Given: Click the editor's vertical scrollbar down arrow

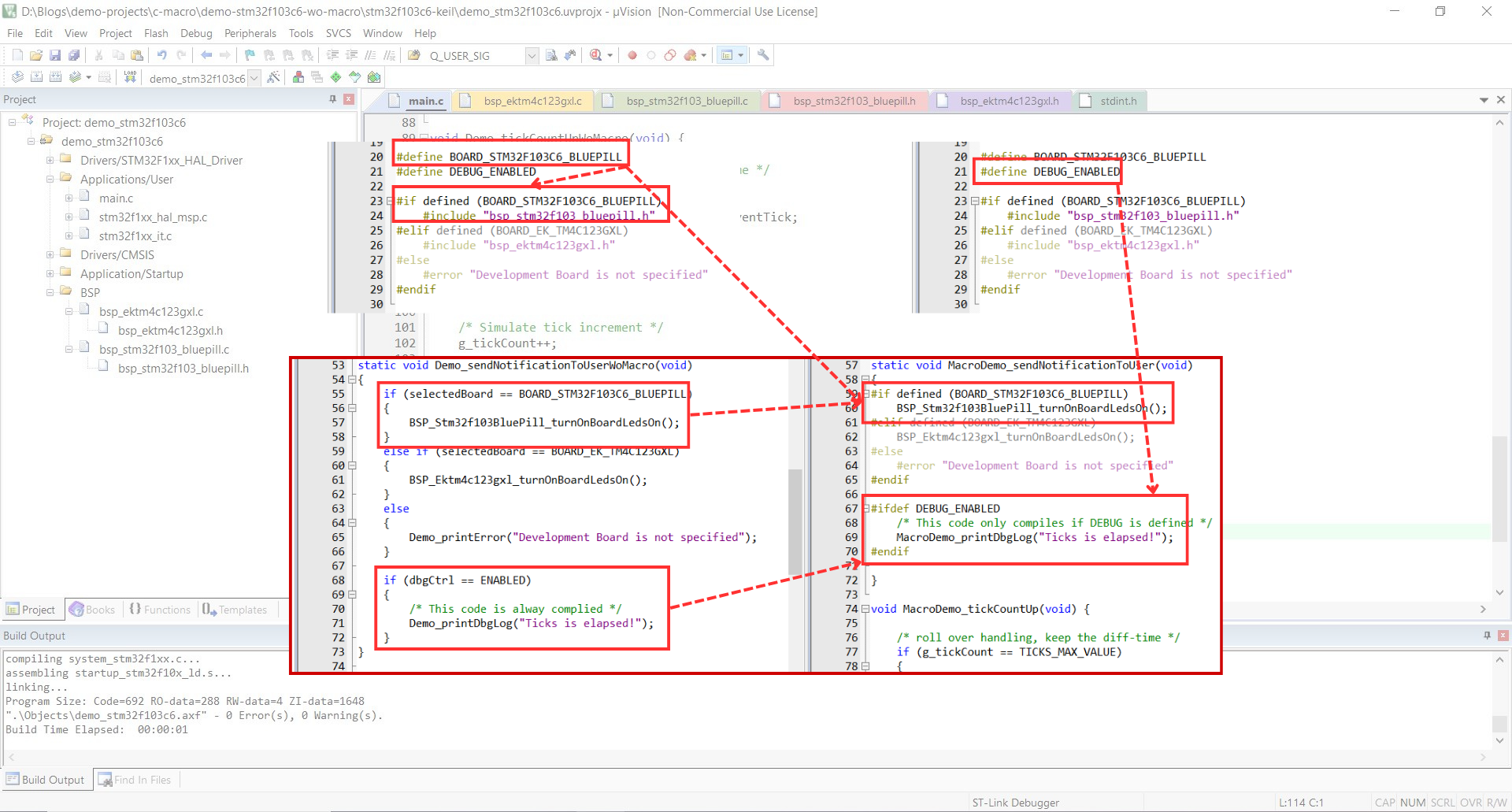Looking at the screenshot, I should point(1499,592).
